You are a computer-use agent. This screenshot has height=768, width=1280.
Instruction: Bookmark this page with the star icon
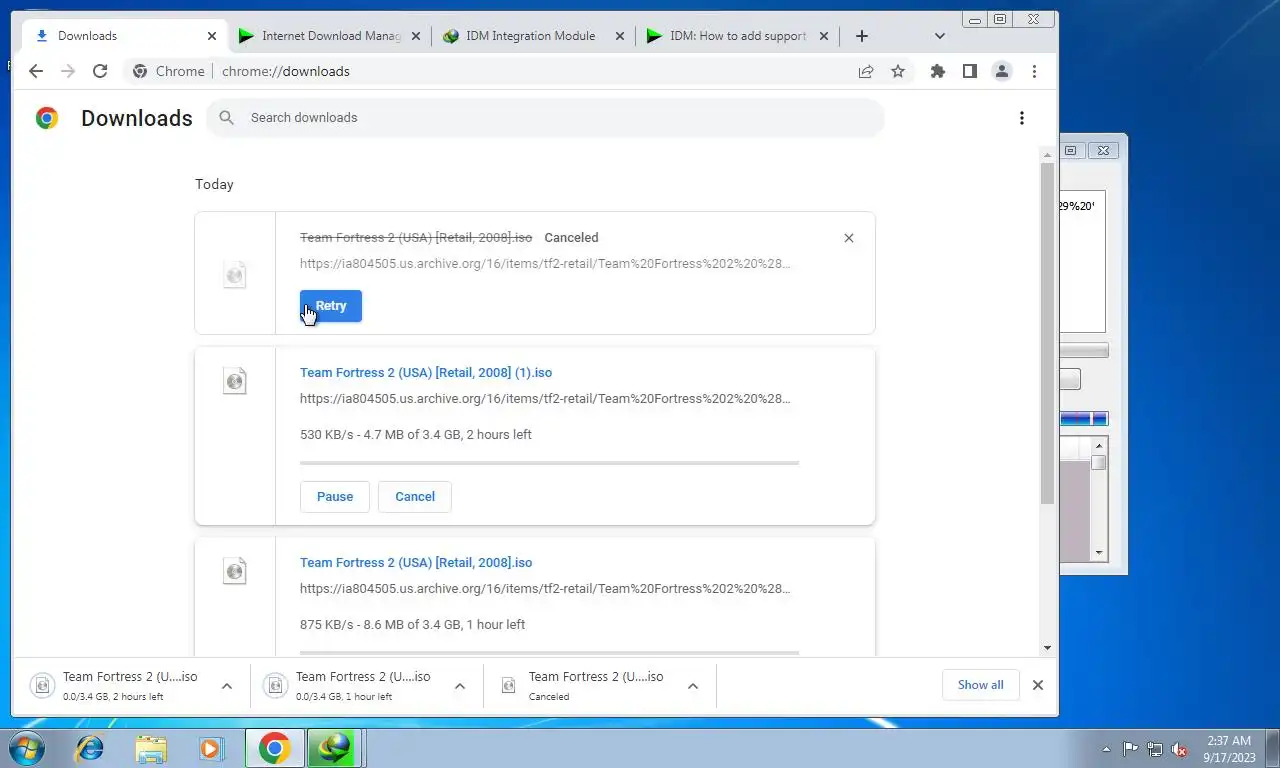898,71
